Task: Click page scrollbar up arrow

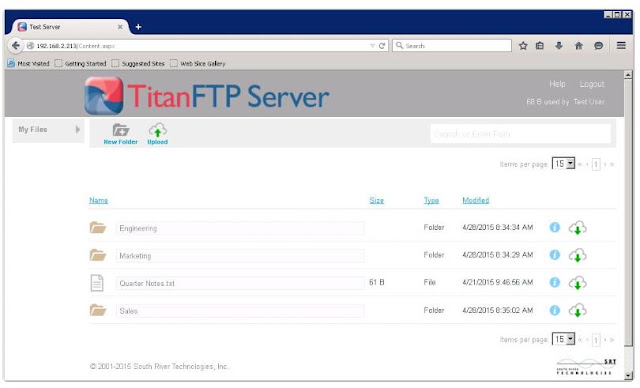Action: click(628, 75)
